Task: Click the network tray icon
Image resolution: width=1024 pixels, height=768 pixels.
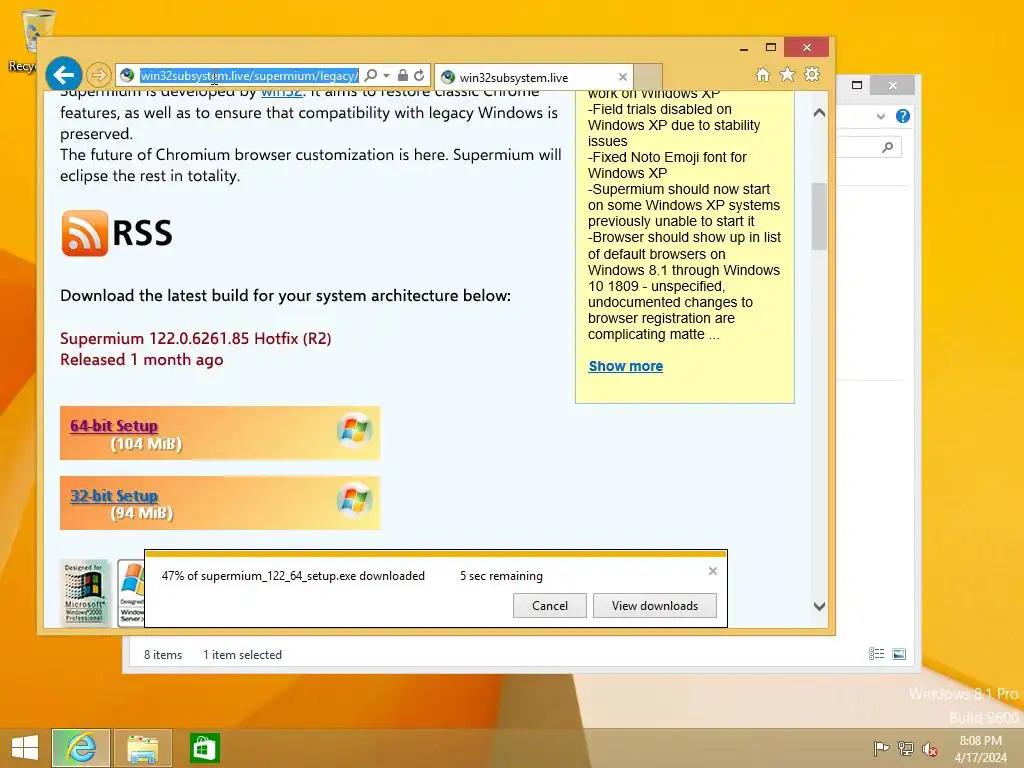Action: coord(906,749)
